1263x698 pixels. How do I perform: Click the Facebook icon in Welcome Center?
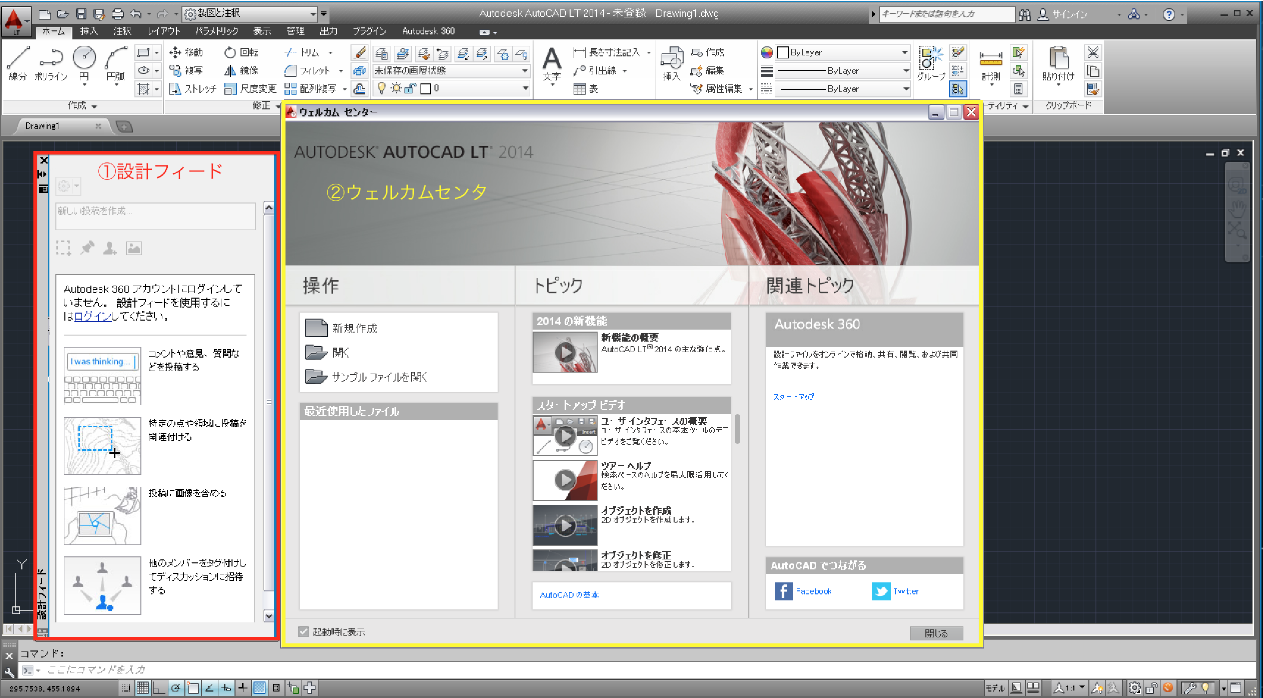coord(784,591)
